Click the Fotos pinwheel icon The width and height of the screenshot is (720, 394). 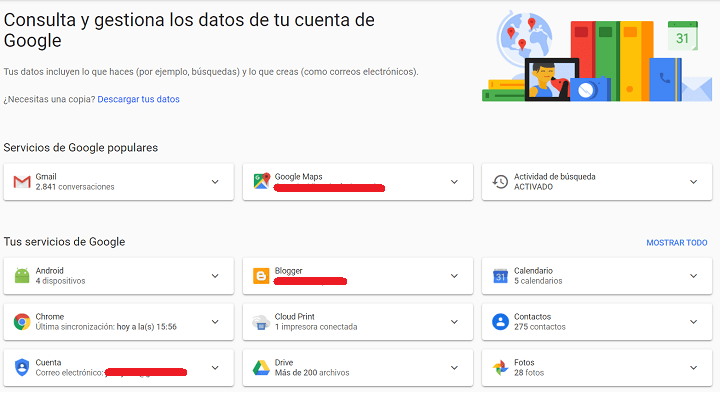500,368
